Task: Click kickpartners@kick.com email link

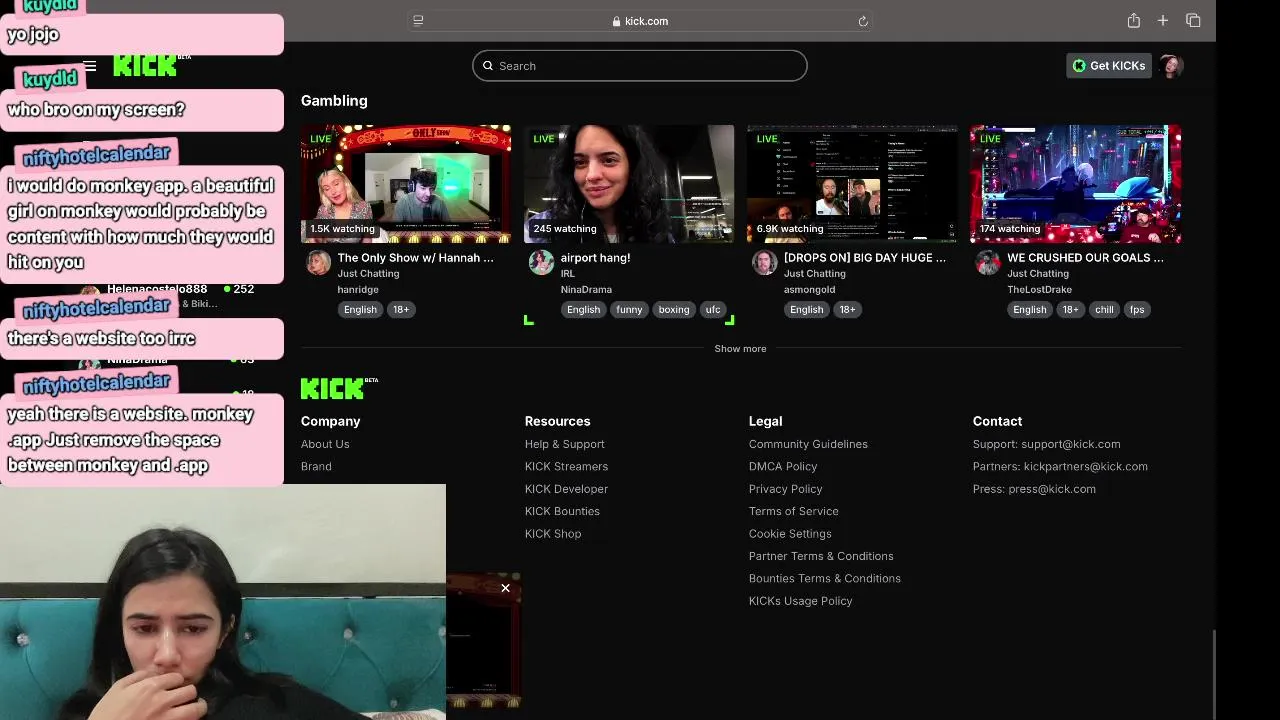Action: pyautogui.click(x=1086, y=467)
